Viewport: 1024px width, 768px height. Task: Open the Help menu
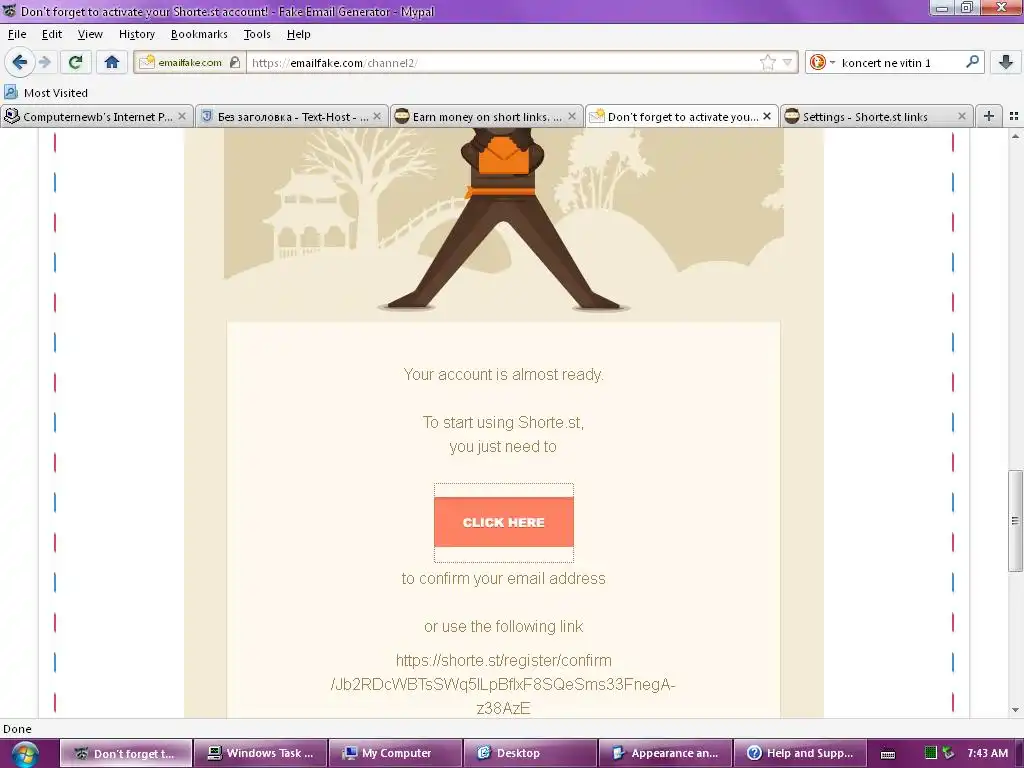pos(298,34)
